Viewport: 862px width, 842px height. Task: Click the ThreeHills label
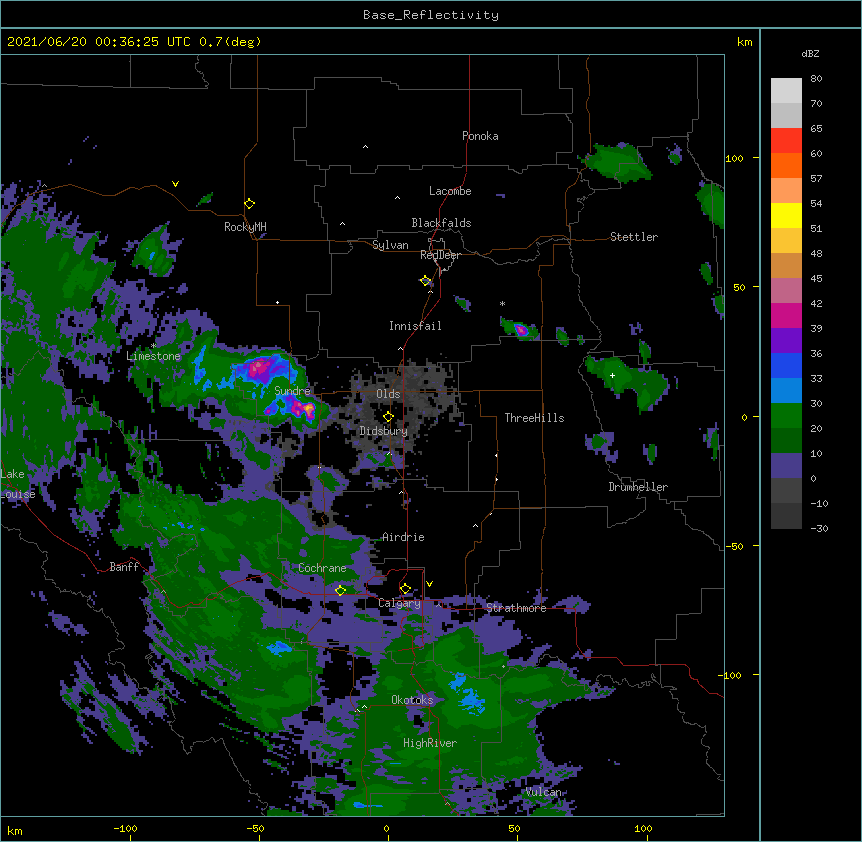534,418
